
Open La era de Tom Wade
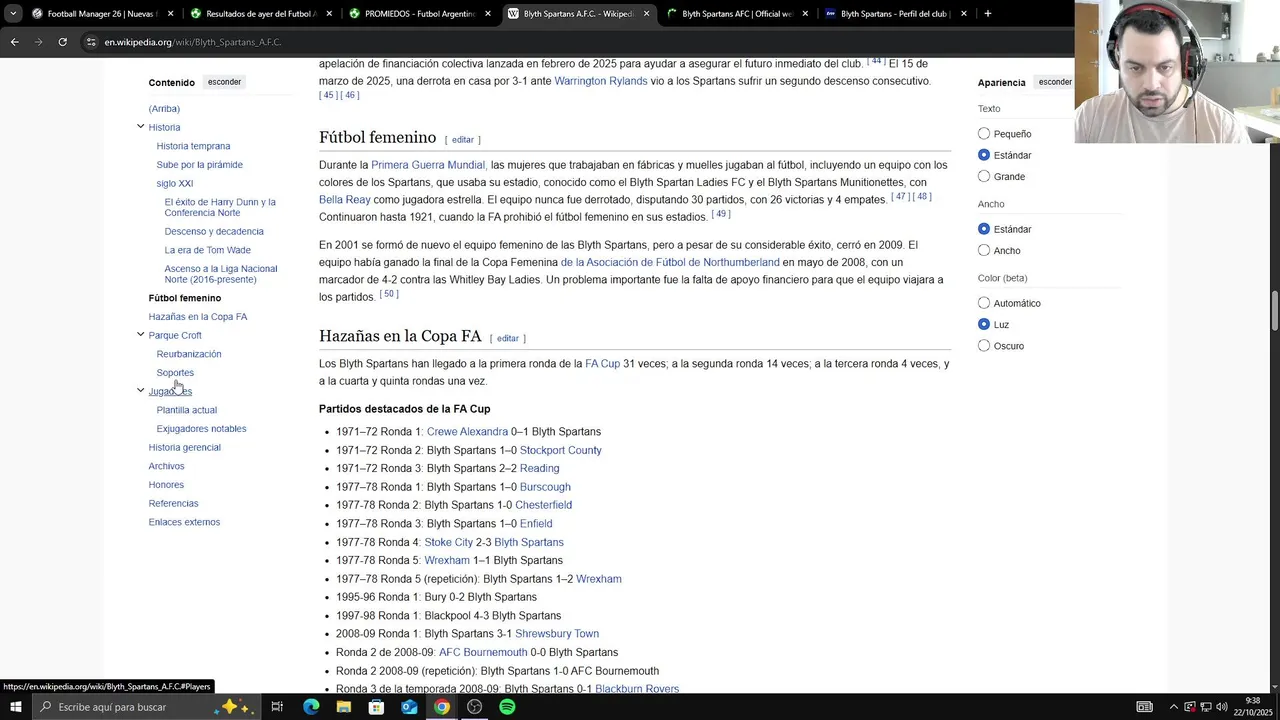click(x=207, y=250)
